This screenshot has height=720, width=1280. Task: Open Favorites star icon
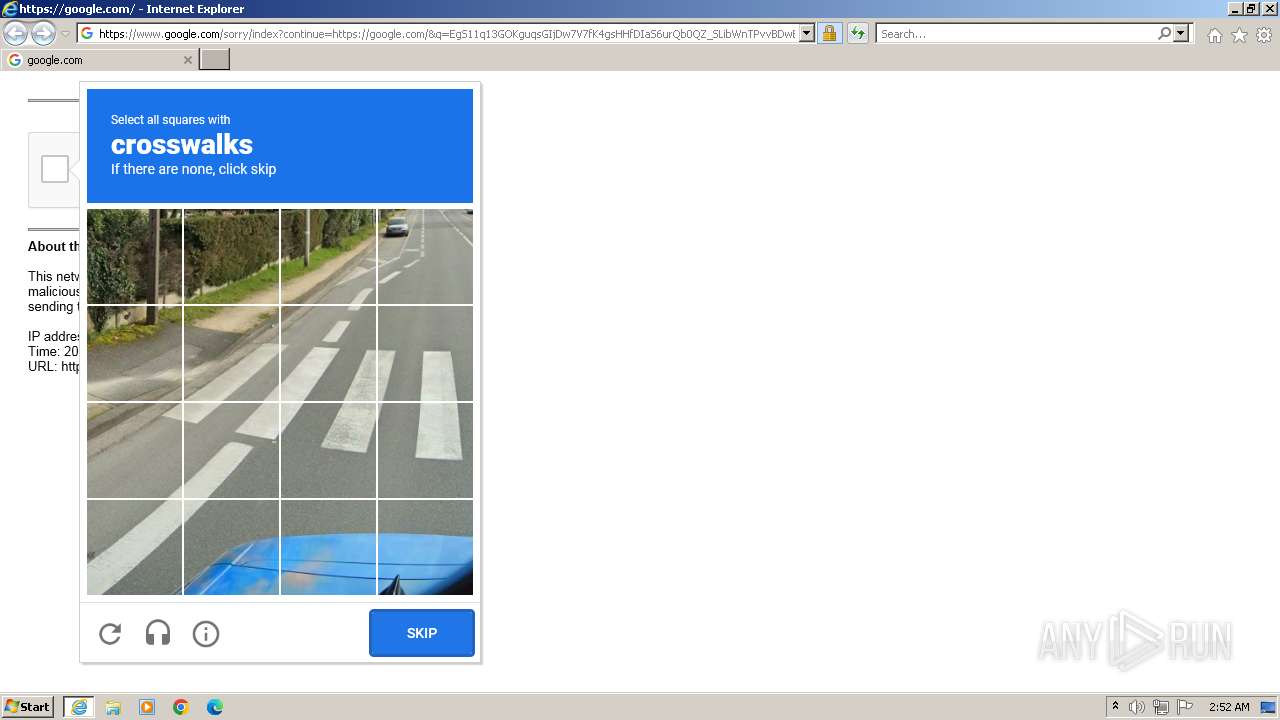1239,35
